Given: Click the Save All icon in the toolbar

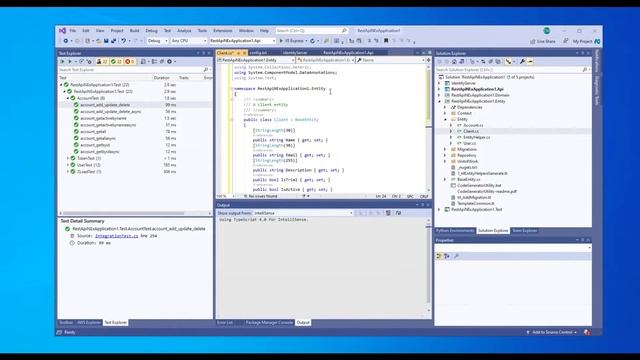Looking at the screenshot, I should point(113,41).
